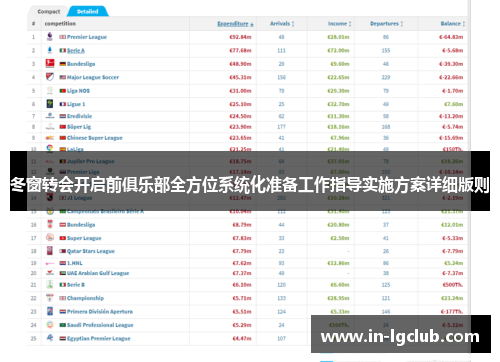Viewport: 500px width, 362px height.
Task: Sort table by Arrivals column
Action: point(282,24)
